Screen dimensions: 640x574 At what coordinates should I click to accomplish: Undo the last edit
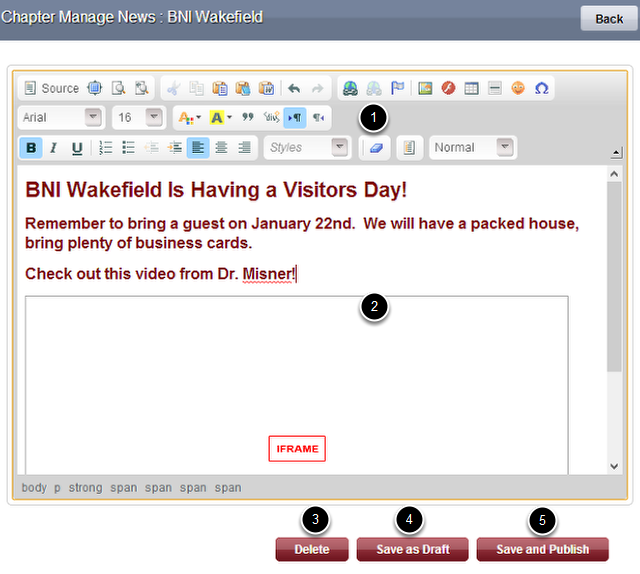tap(293, 88)
